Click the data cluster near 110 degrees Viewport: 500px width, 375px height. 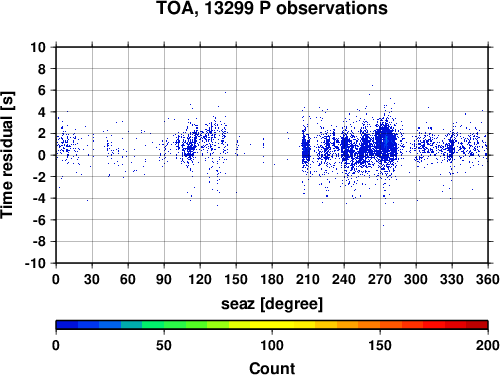coord(190,147)
